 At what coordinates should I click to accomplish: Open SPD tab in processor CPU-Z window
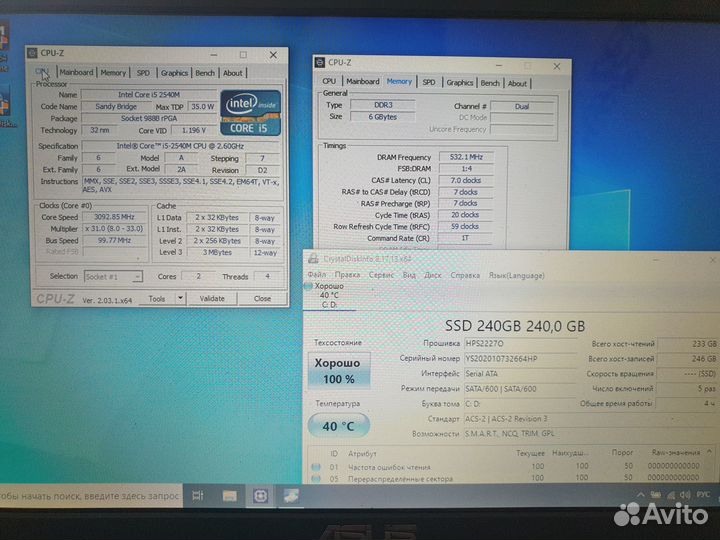[143, 73]
